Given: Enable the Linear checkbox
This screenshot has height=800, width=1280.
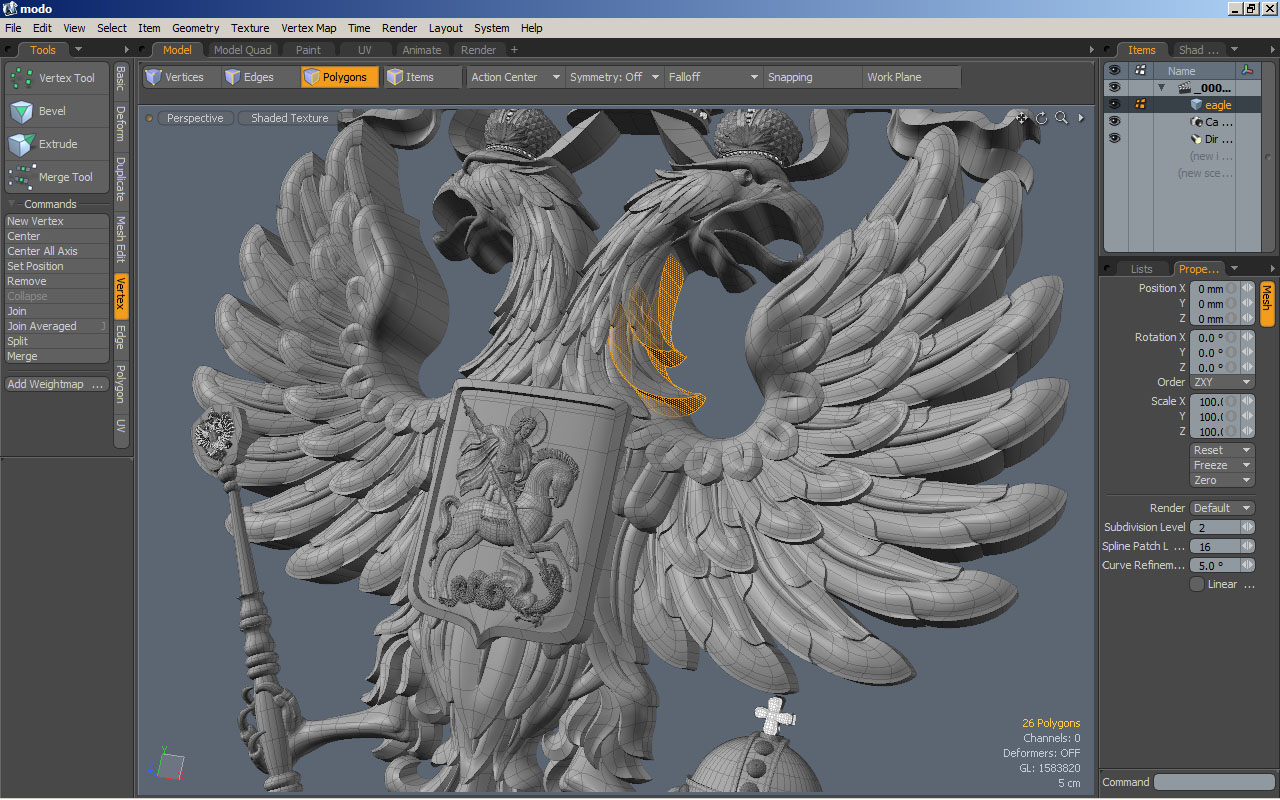Looking at the screenshot, I should [1197, 585].
